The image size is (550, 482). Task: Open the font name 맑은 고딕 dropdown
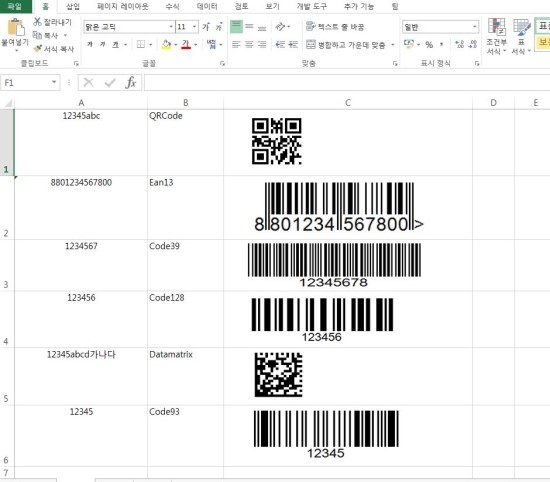pos(171,27)
